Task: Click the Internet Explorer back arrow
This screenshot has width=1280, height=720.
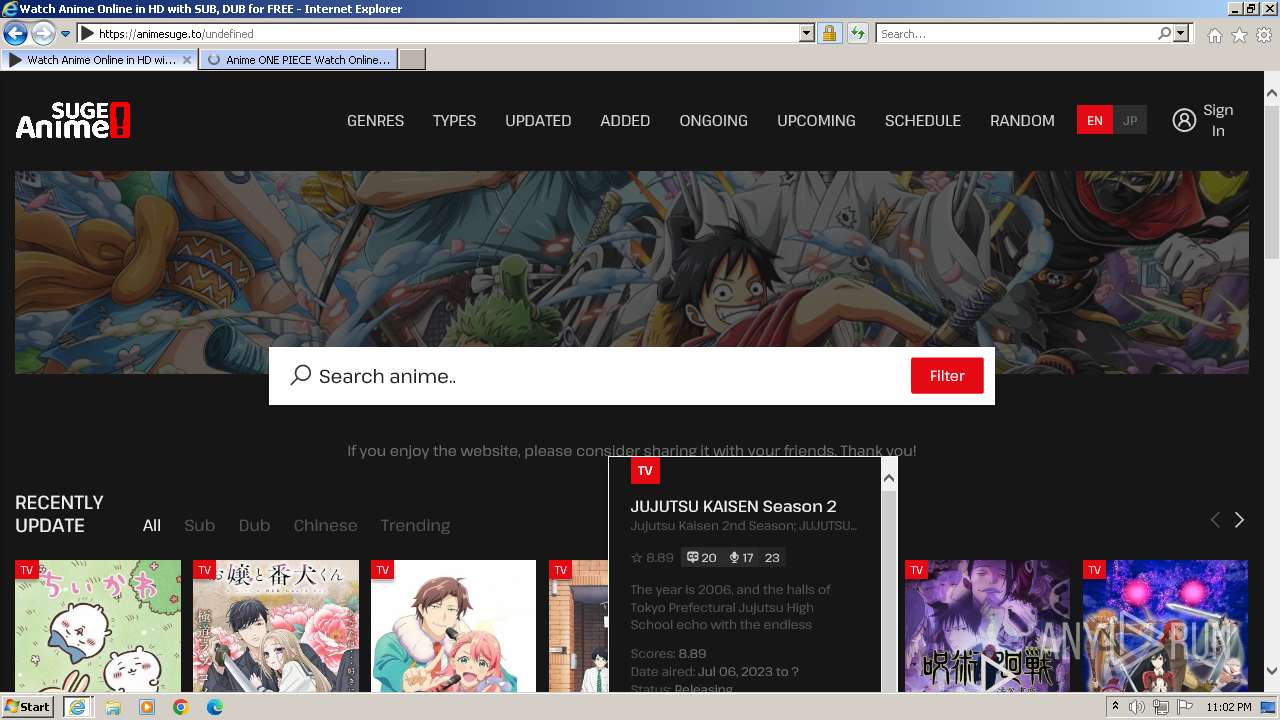Action: click(x=15, y=33)
